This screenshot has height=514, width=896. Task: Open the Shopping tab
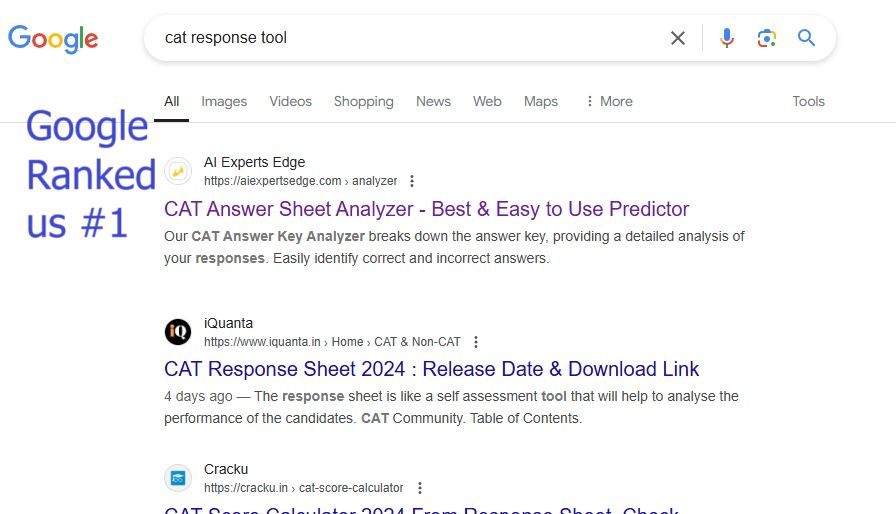point(363,101)
